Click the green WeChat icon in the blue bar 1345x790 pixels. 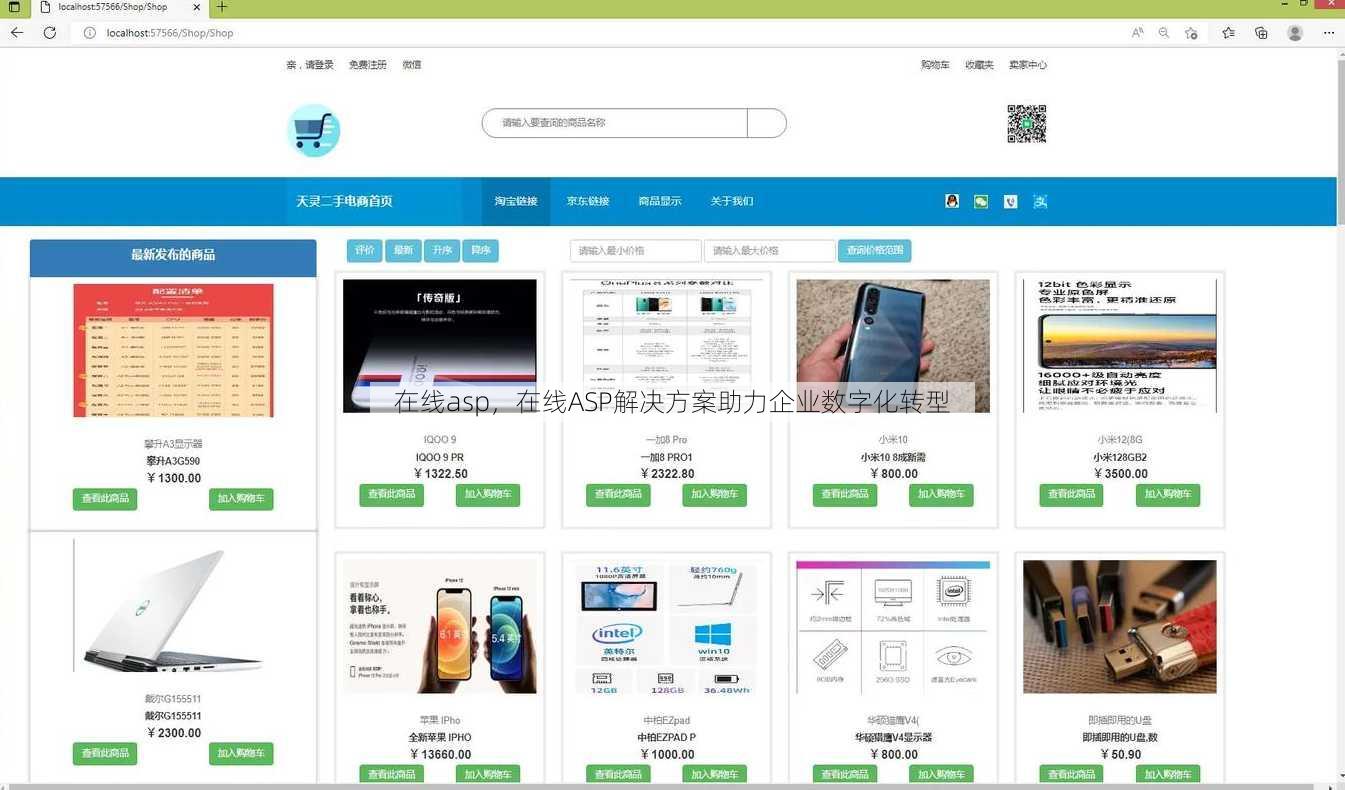(981, 201)
